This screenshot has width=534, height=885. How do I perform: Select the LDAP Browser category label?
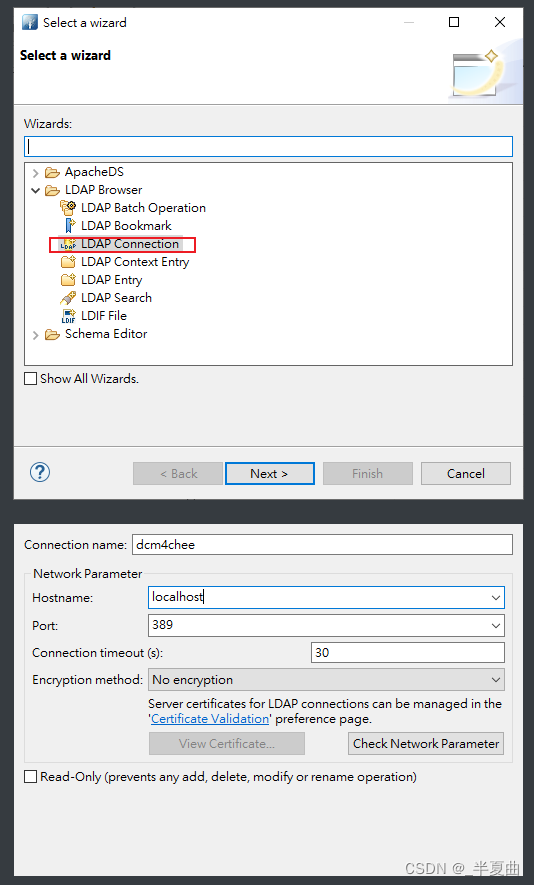pyautogui.click(x=104, y=190)
